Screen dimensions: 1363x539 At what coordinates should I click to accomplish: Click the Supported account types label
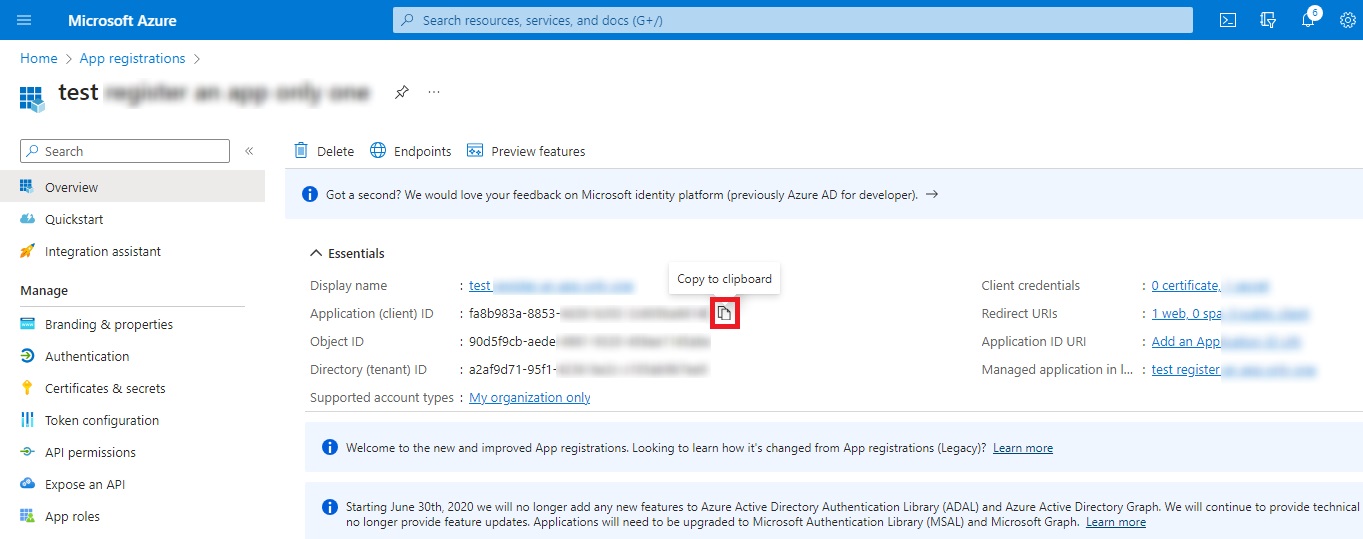382,397
